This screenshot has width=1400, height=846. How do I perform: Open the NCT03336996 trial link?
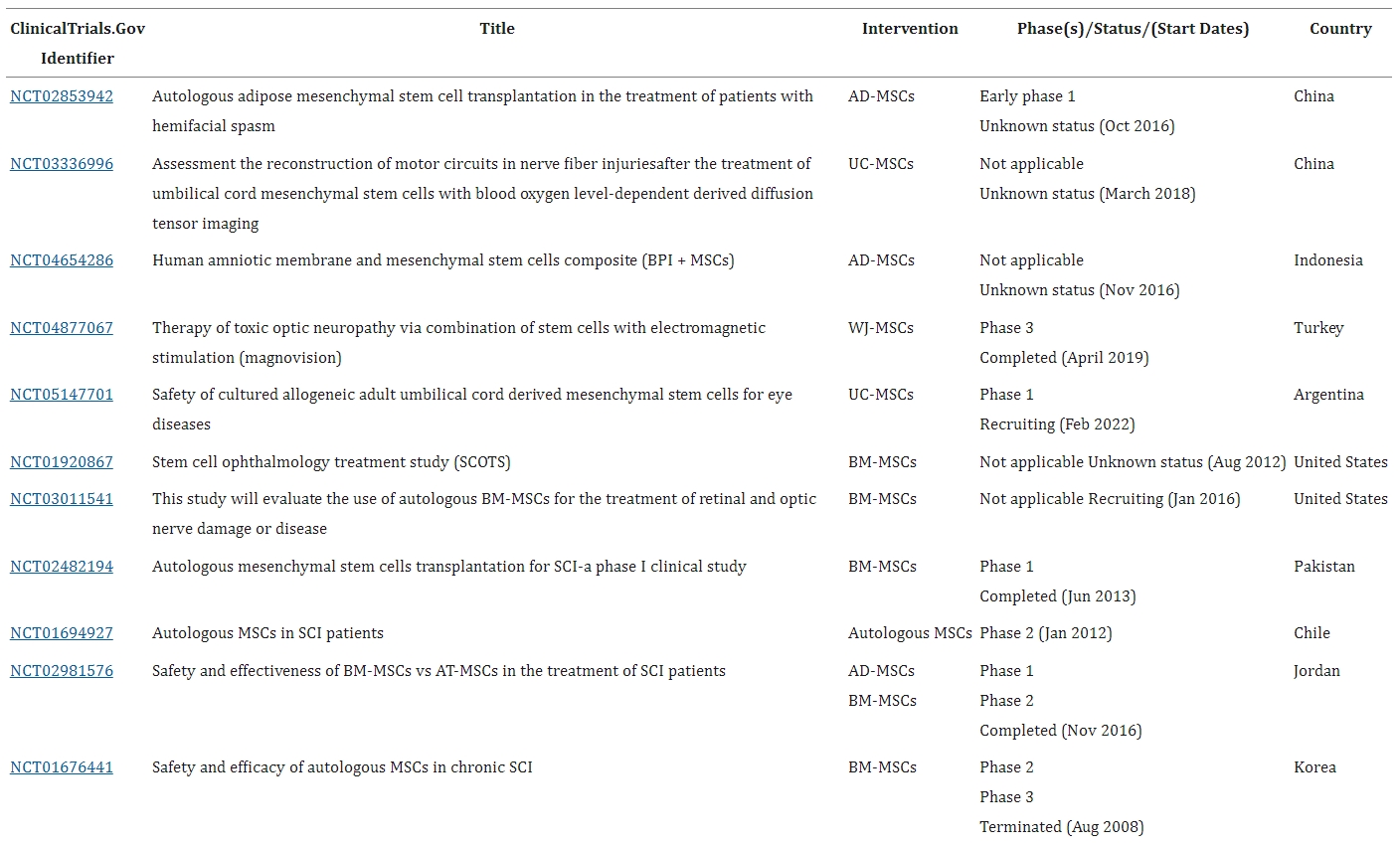[62, 164]
